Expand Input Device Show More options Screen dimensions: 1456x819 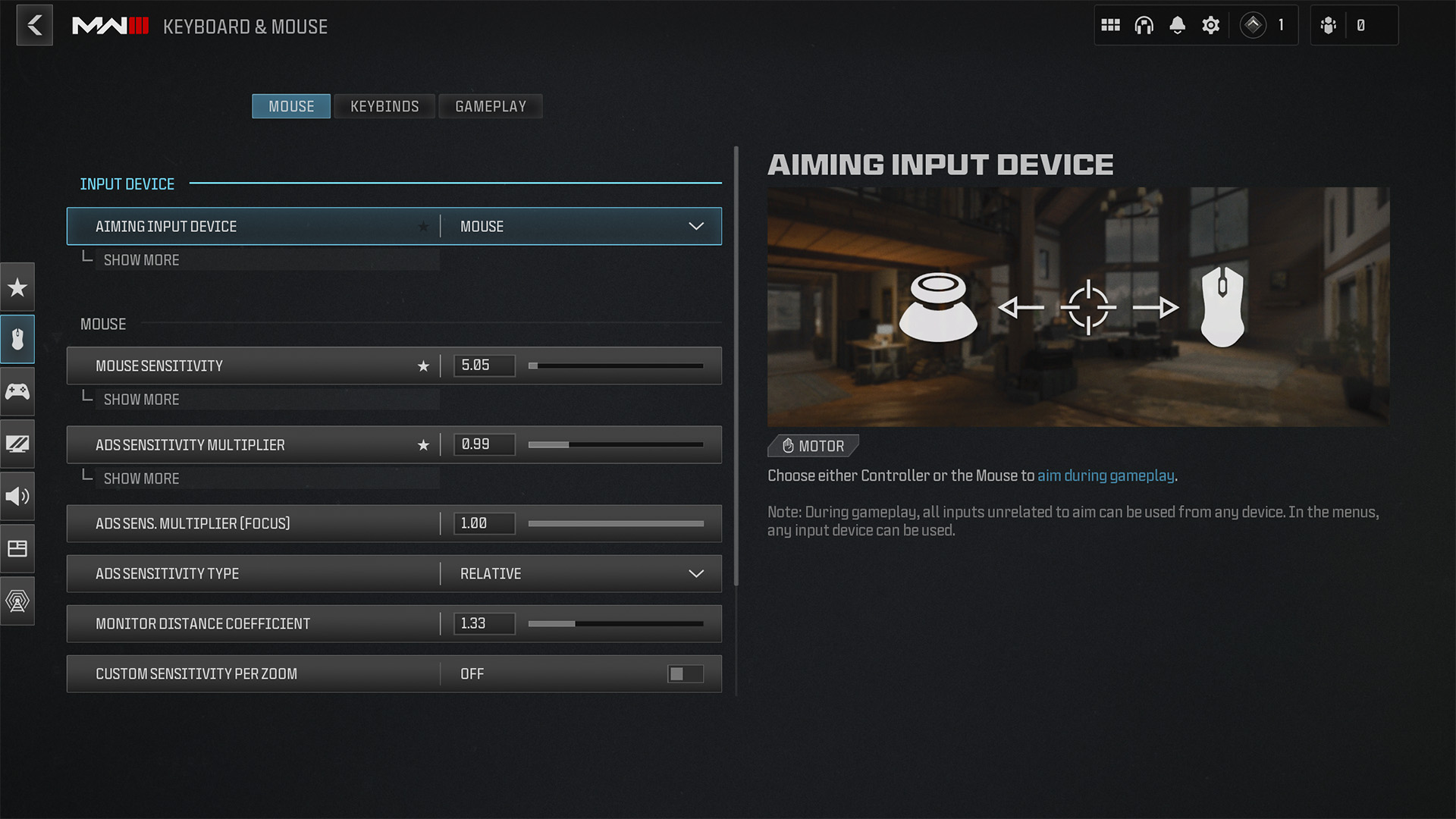point(140,259)
